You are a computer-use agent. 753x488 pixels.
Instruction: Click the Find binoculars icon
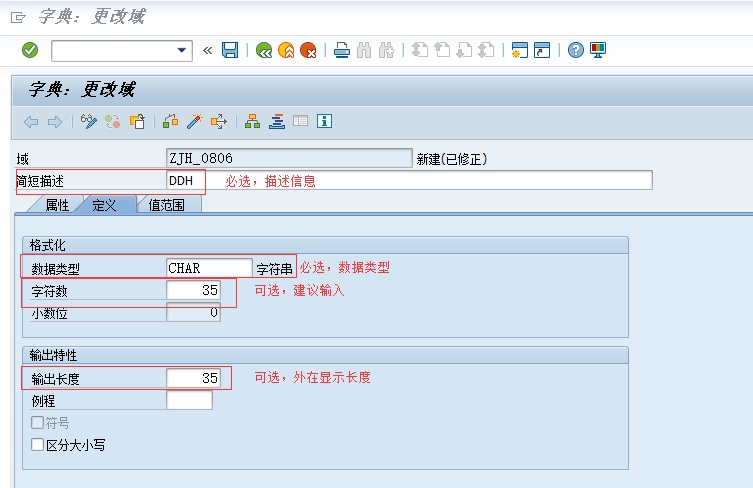click(364, 50)
